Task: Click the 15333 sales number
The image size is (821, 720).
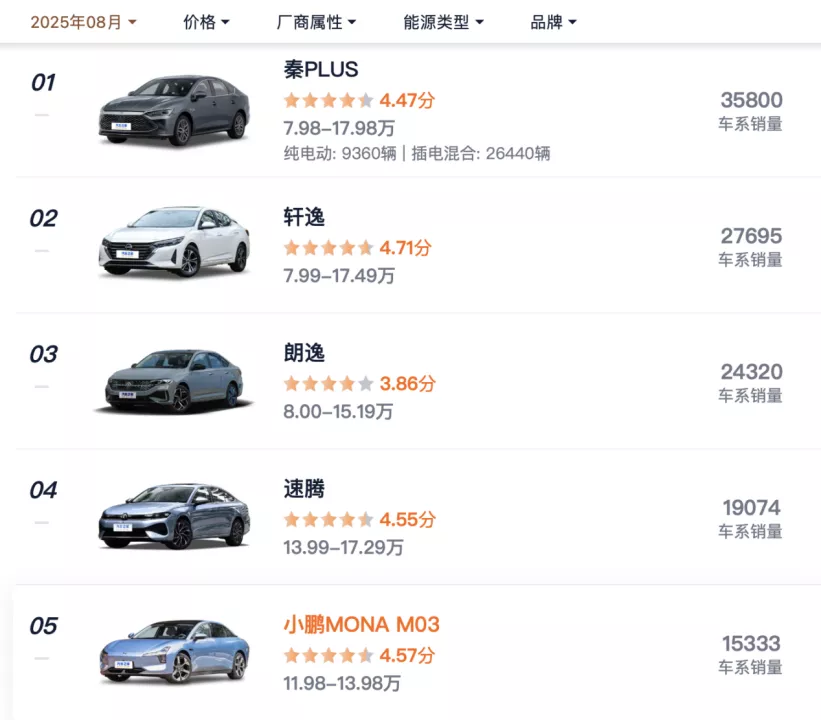Action: click(x=751, y=644)
